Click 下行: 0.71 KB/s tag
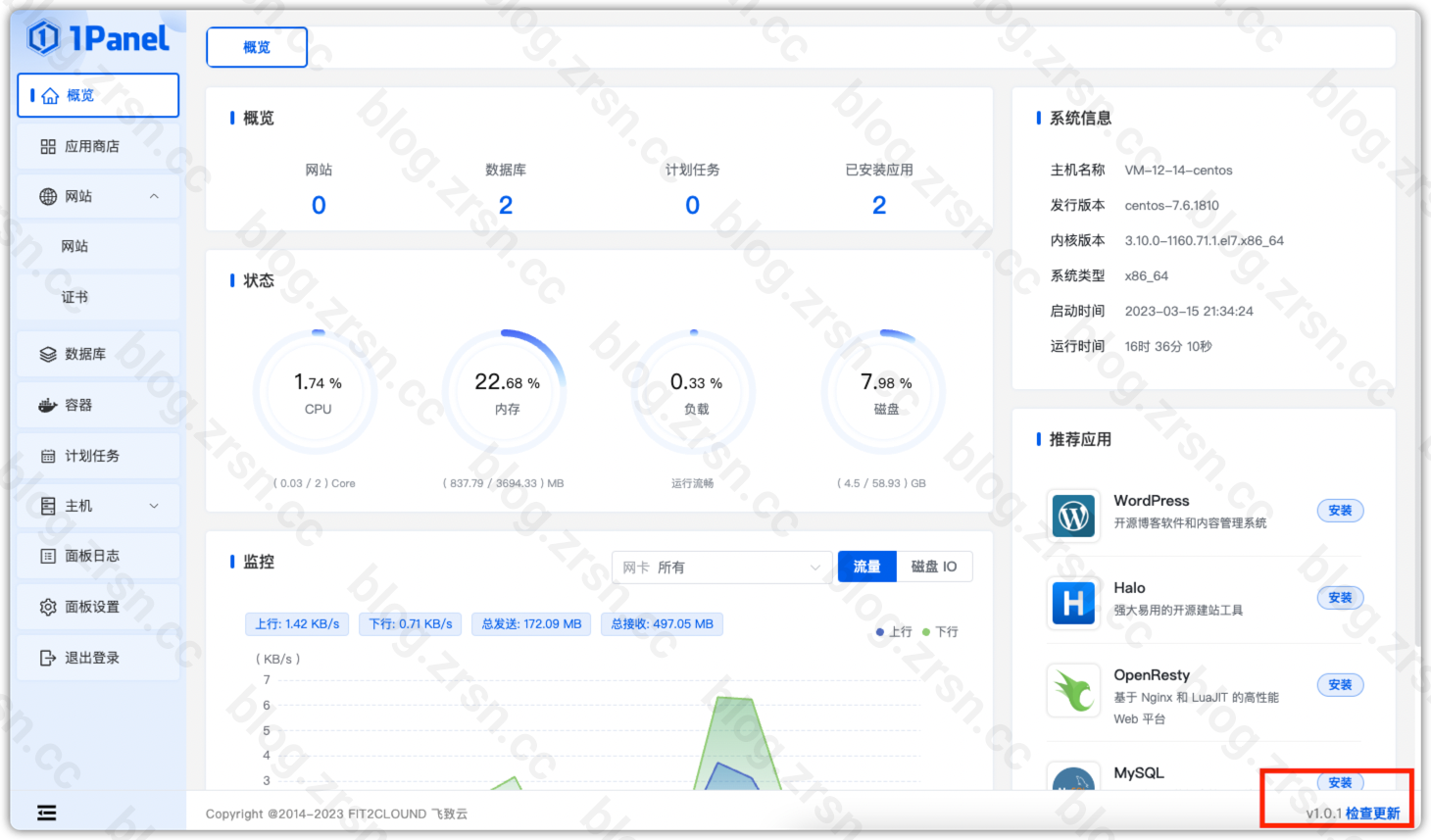 click(x=411, y=624)
